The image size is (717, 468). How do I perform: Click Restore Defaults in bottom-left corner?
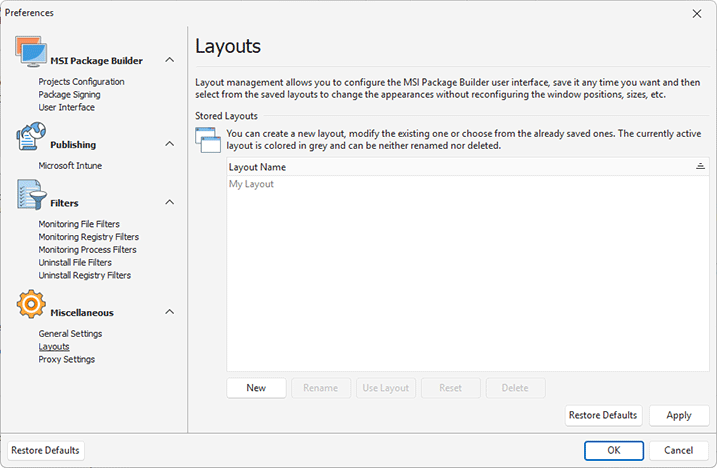coord(46,451)
